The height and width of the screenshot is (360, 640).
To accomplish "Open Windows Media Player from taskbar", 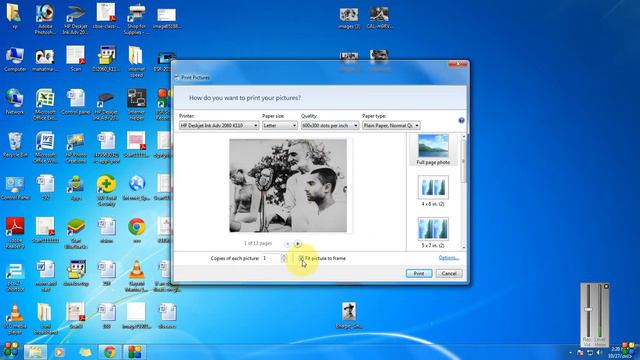I will (x=60, y=352).
